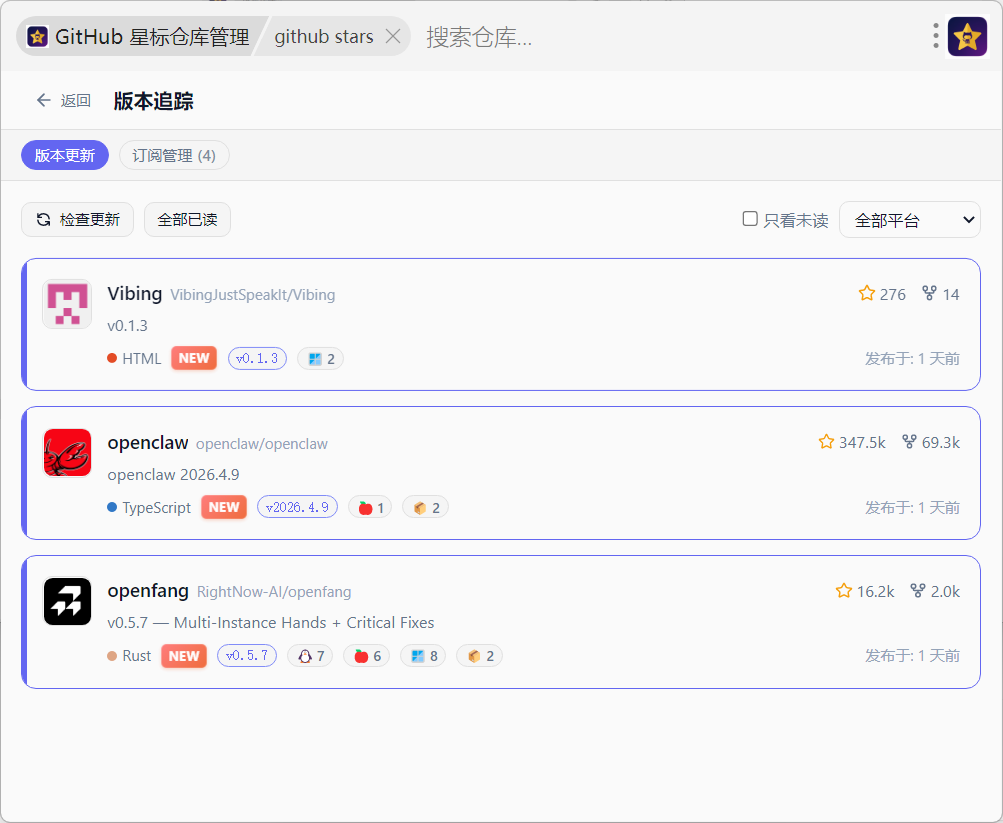Select the v0.5.7 version tag
The image size is (1003, 823).
click(247, 655)
